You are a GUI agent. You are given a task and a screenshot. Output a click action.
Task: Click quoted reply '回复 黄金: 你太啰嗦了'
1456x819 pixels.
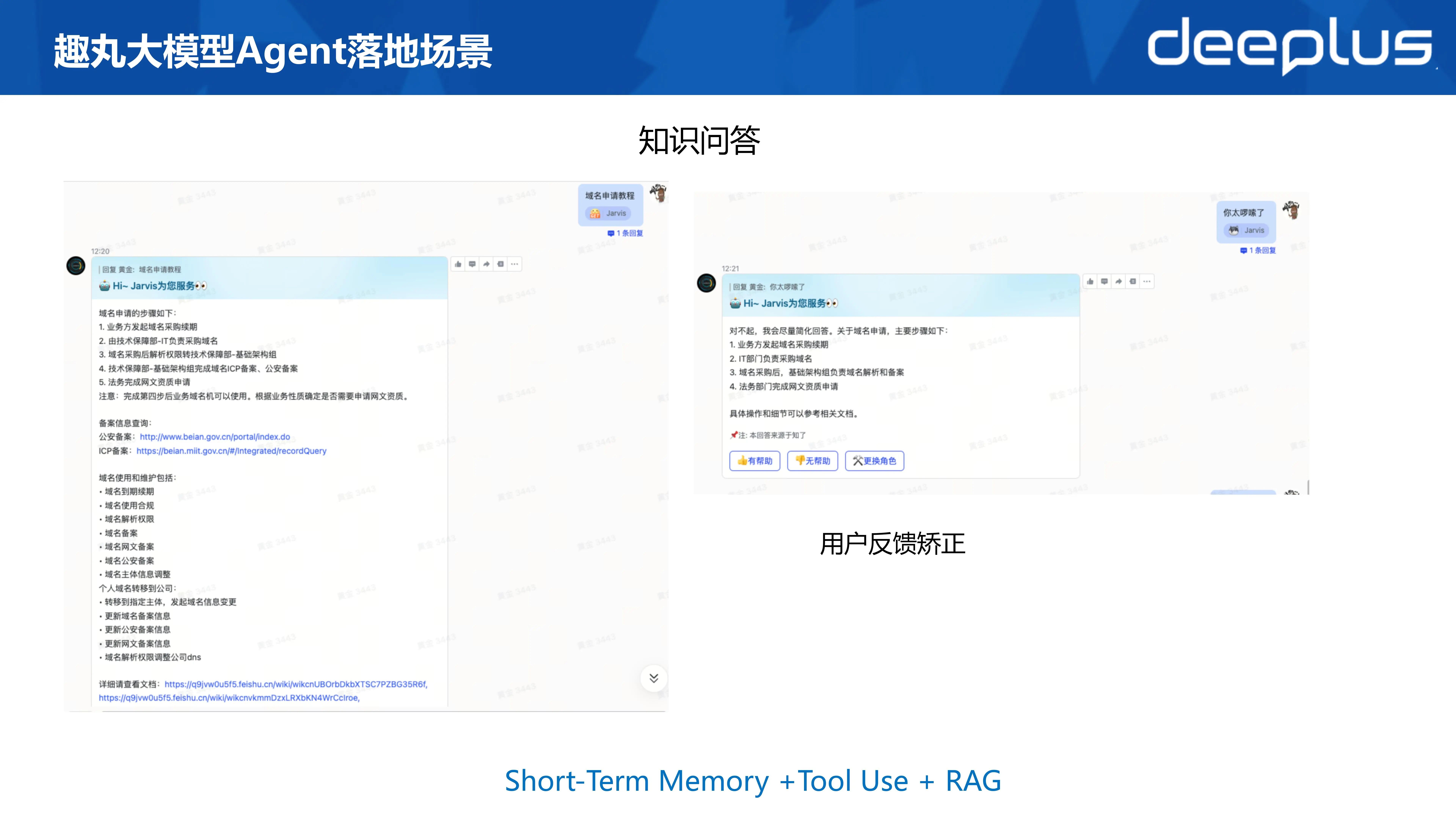(767, 287)
